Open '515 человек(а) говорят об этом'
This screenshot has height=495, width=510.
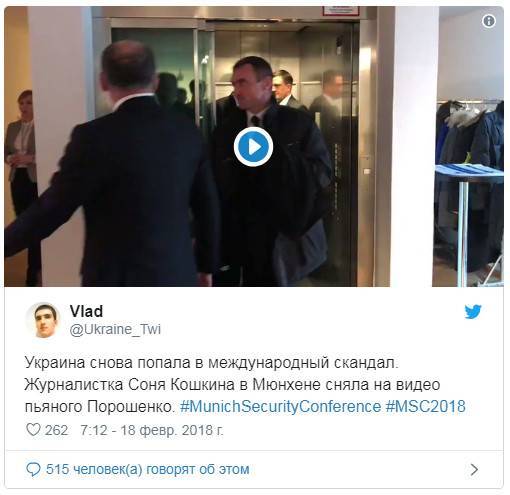click(x=148, y=469)
